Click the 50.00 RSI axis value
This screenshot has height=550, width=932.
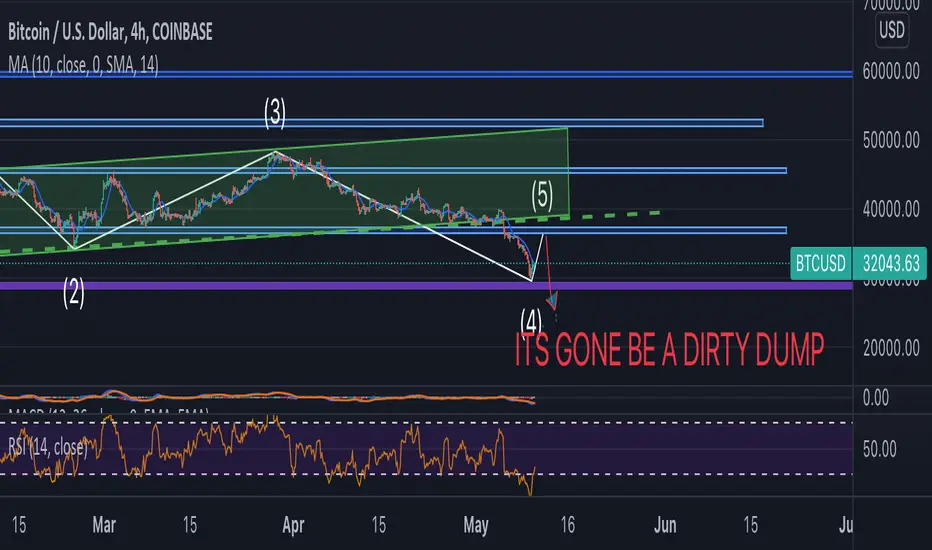click(x=880, y=449)
